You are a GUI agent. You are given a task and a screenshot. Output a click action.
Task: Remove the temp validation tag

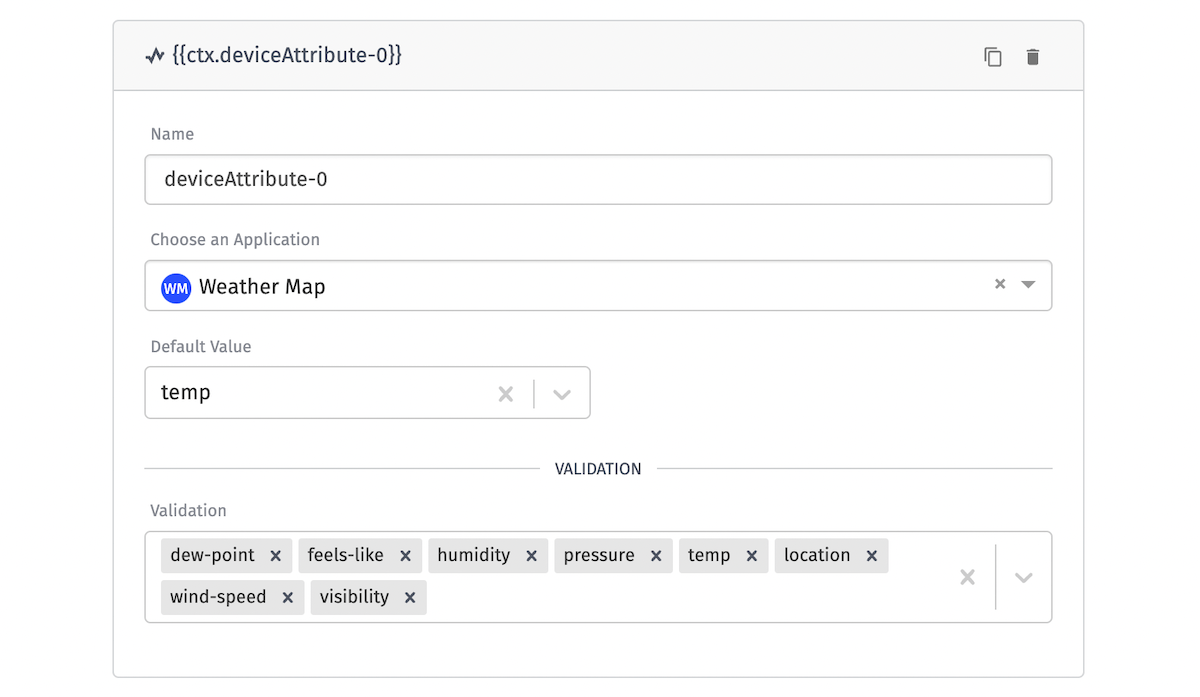tap(752, 556)
